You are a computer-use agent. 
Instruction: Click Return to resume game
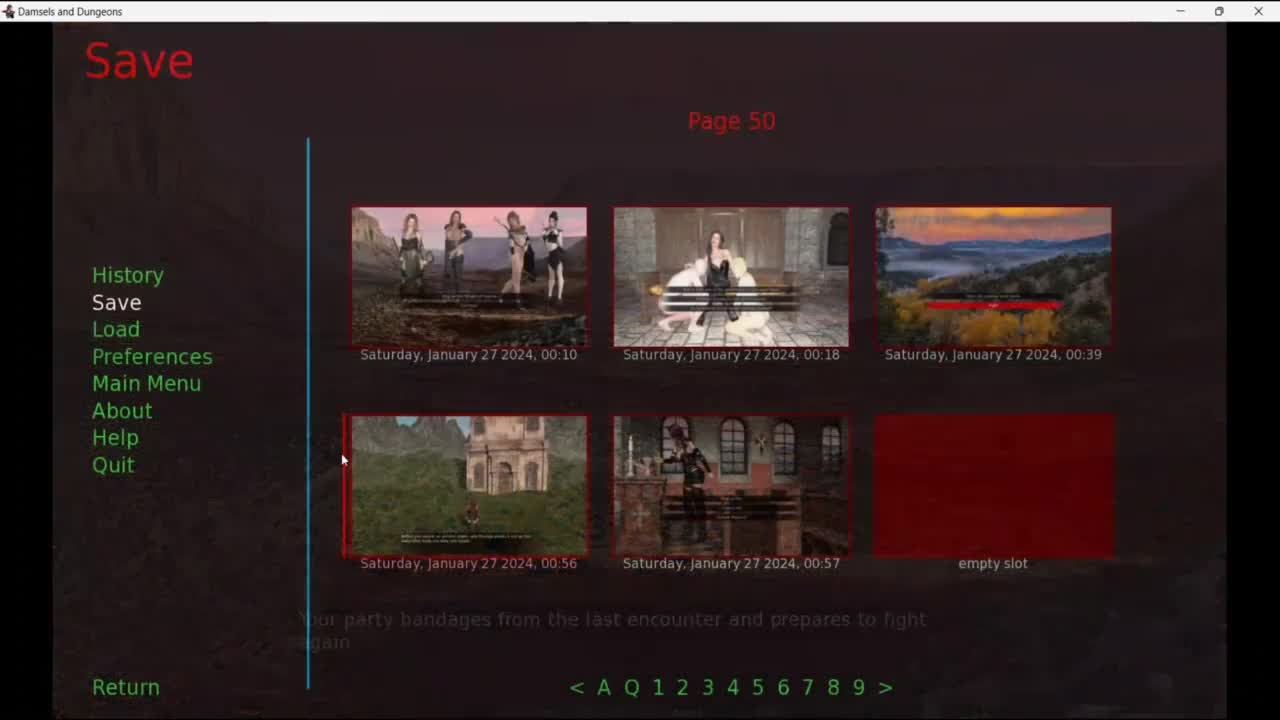[x=126, y=687]
